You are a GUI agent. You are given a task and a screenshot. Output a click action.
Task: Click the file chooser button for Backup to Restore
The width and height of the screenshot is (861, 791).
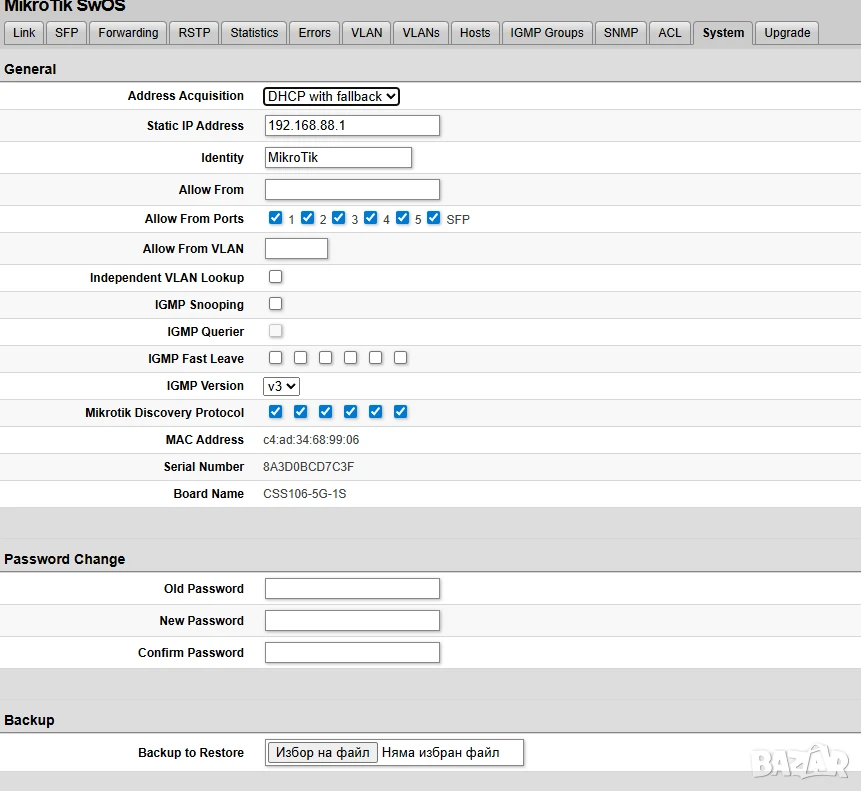coord(322,752)
